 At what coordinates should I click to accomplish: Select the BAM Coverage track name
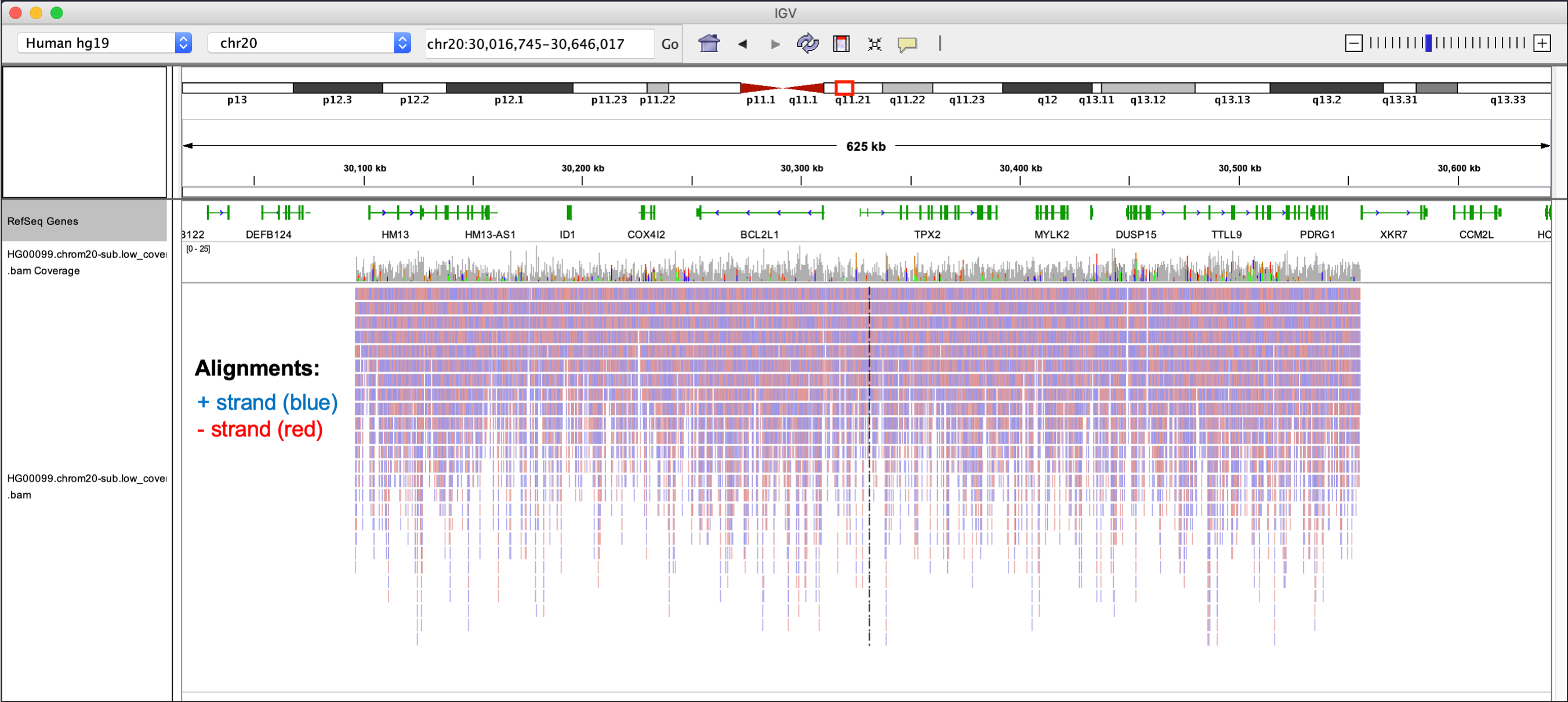[85, 262]
